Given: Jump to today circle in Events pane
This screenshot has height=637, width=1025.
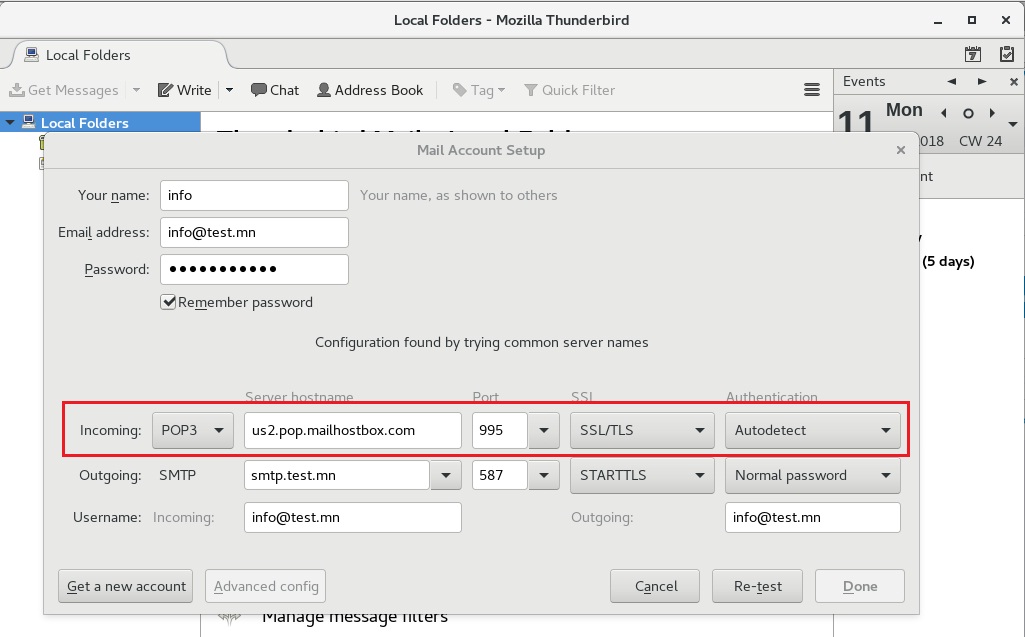Looking at the screenshot, I should [968, 113].
